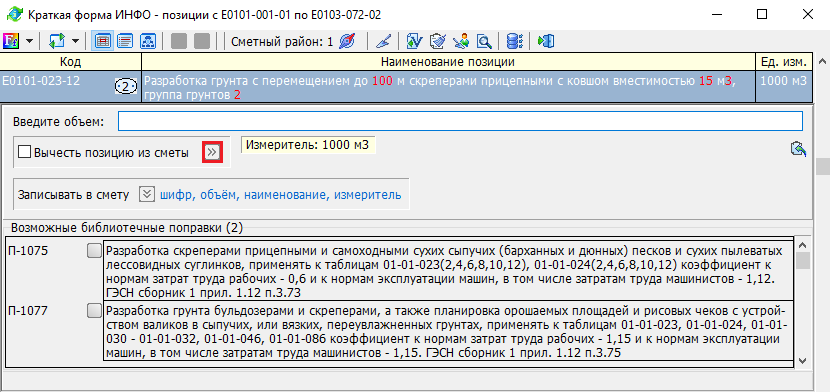Viewport: 830px width, 392px height.
Task: Click the Ед. изм. column header
Action: click(x=783, y=62)
